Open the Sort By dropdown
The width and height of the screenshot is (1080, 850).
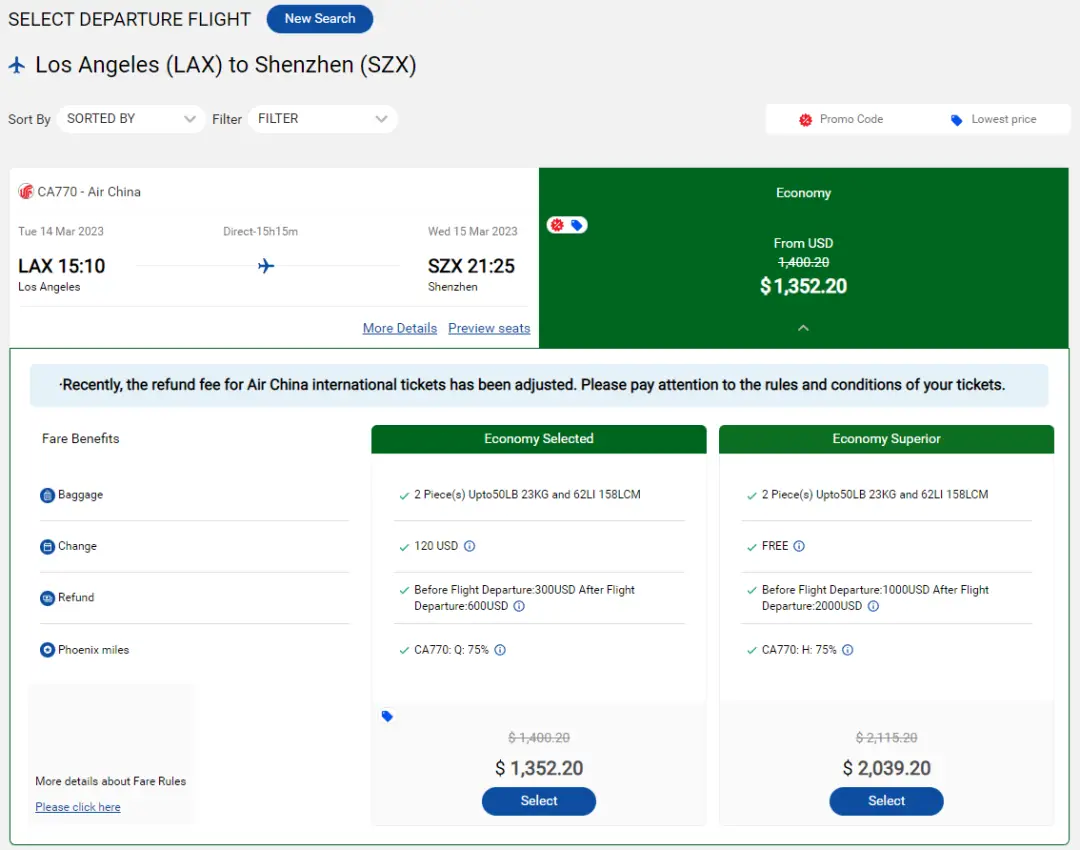(131, 119)
